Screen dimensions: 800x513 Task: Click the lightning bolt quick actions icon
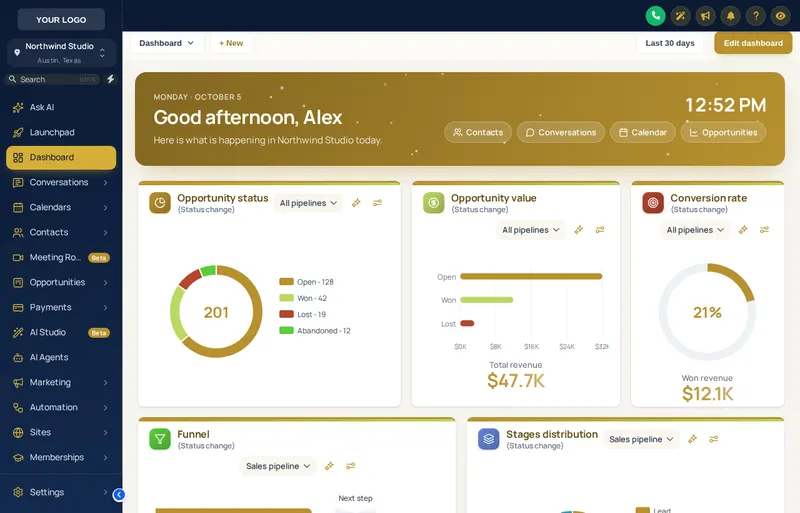[110, 79]
